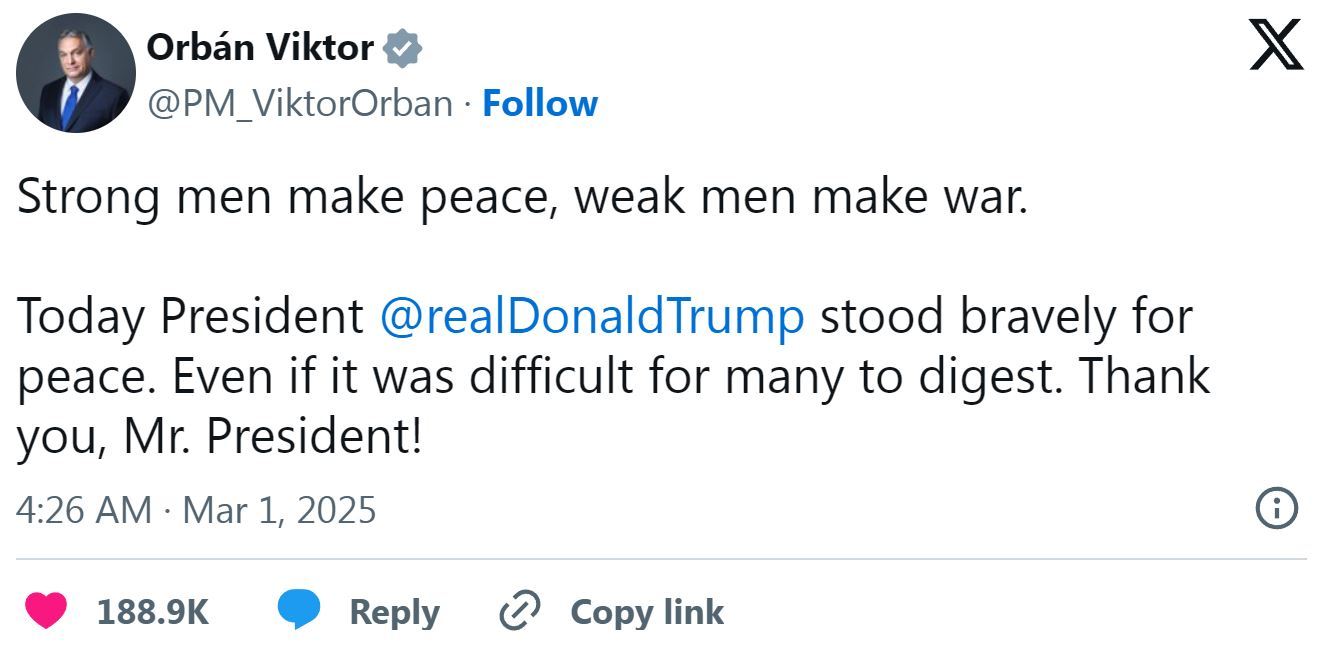1326x646 pixels.
Task: Click the X logo icon
Action: (x=1276, y=46)
